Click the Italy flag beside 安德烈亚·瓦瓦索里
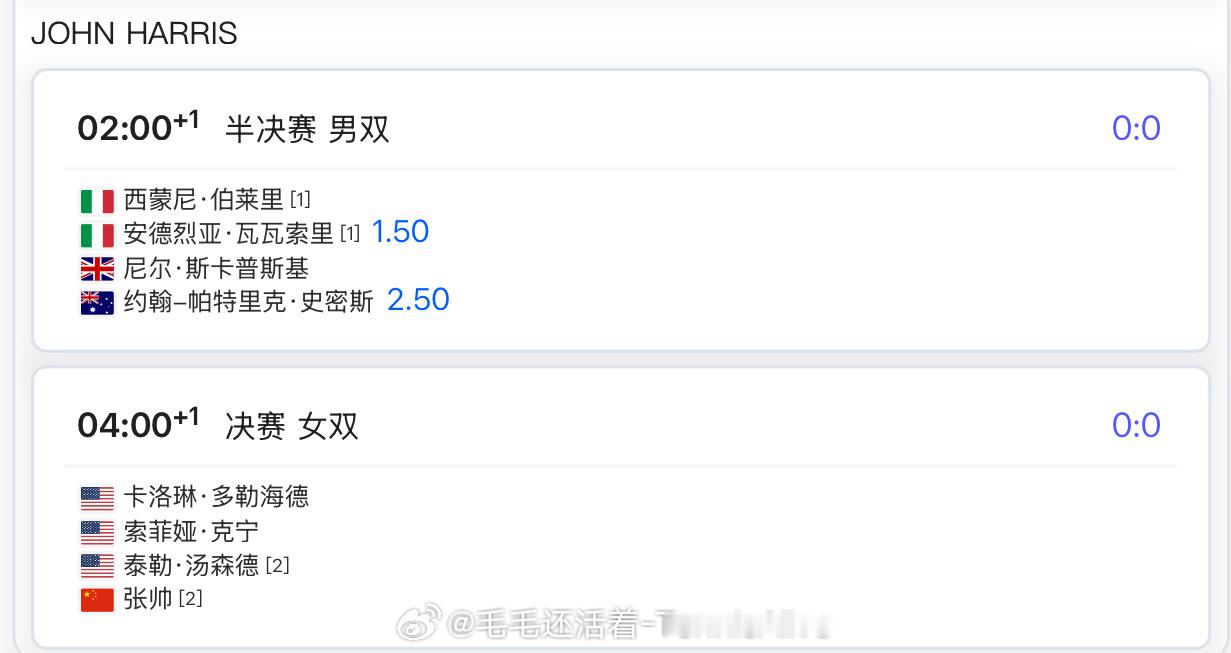The image size is (1231, 653). [x=97, y=235]
